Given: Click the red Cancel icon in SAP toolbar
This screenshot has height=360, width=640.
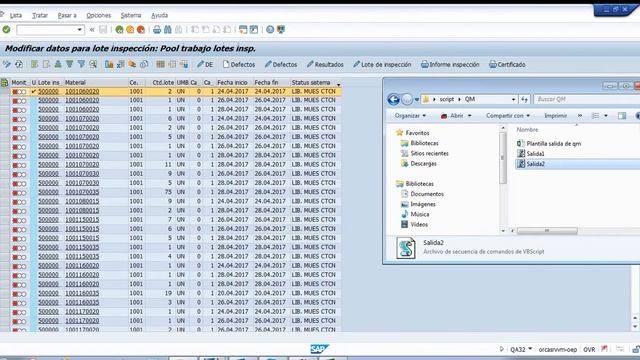Looking at the screenshot, I should point(141,29).
